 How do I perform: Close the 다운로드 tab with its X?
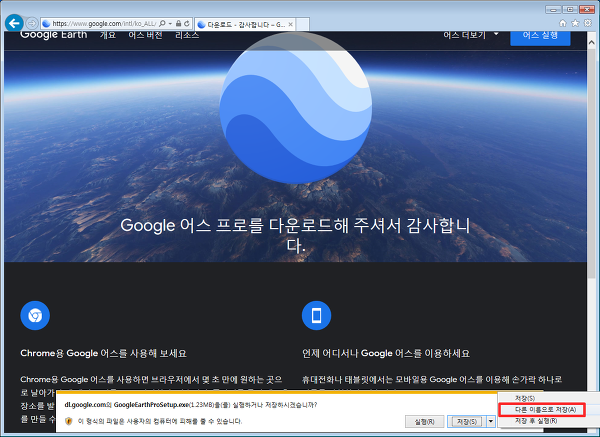point(290,24)
